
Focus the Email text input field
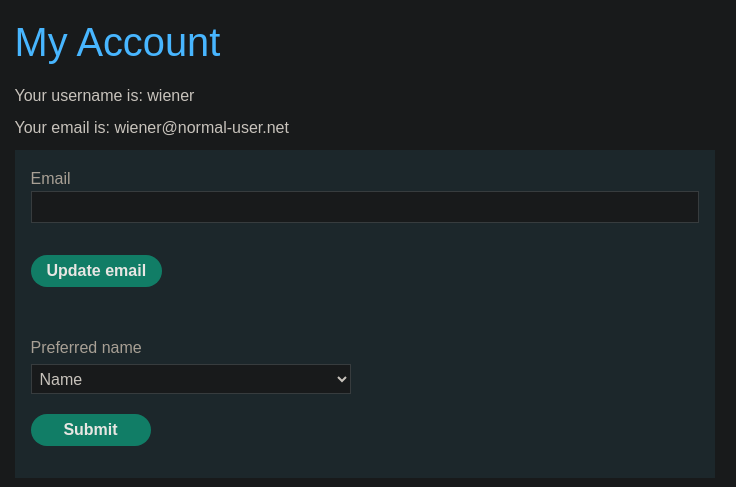click(365, 207)
